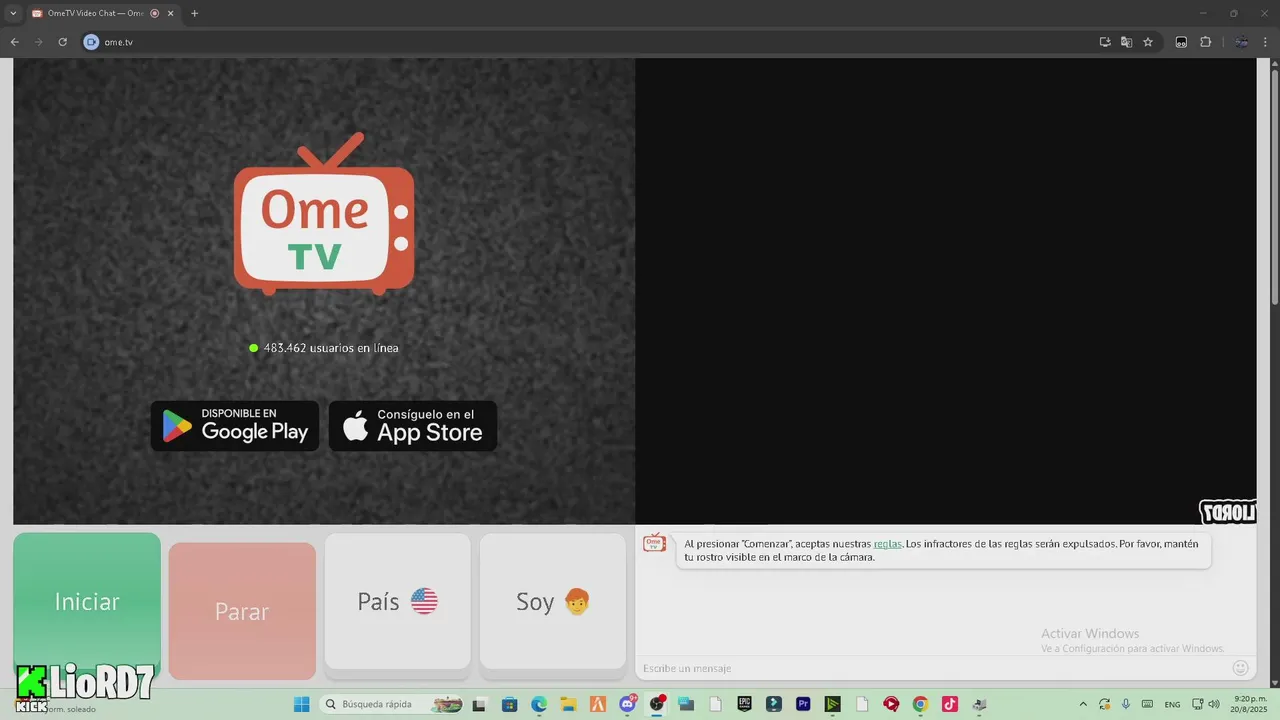
Task: Close the OmeTV Video Chat tab
Action: tap(170, 13)
